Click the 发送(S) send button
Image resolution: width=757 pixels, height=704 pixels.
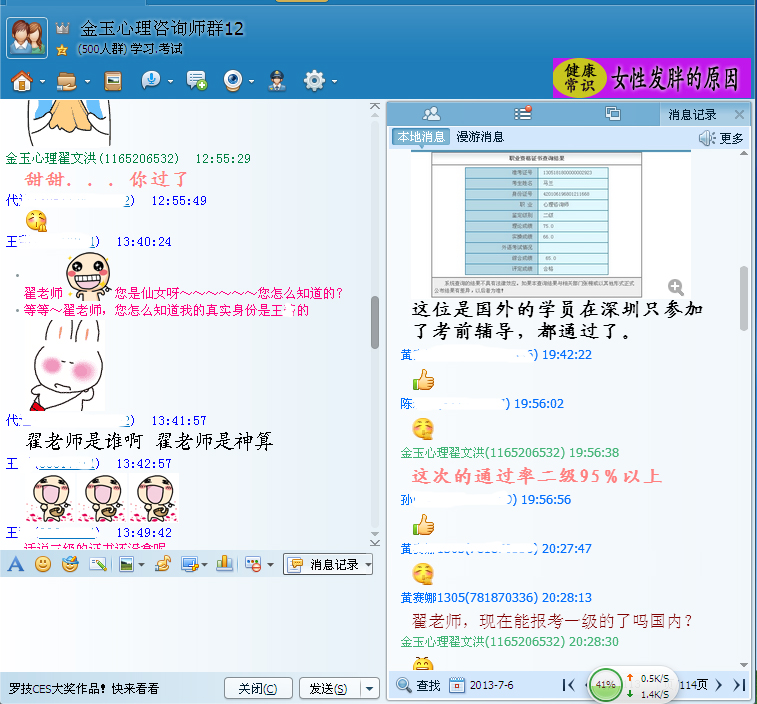click(328, 688)
